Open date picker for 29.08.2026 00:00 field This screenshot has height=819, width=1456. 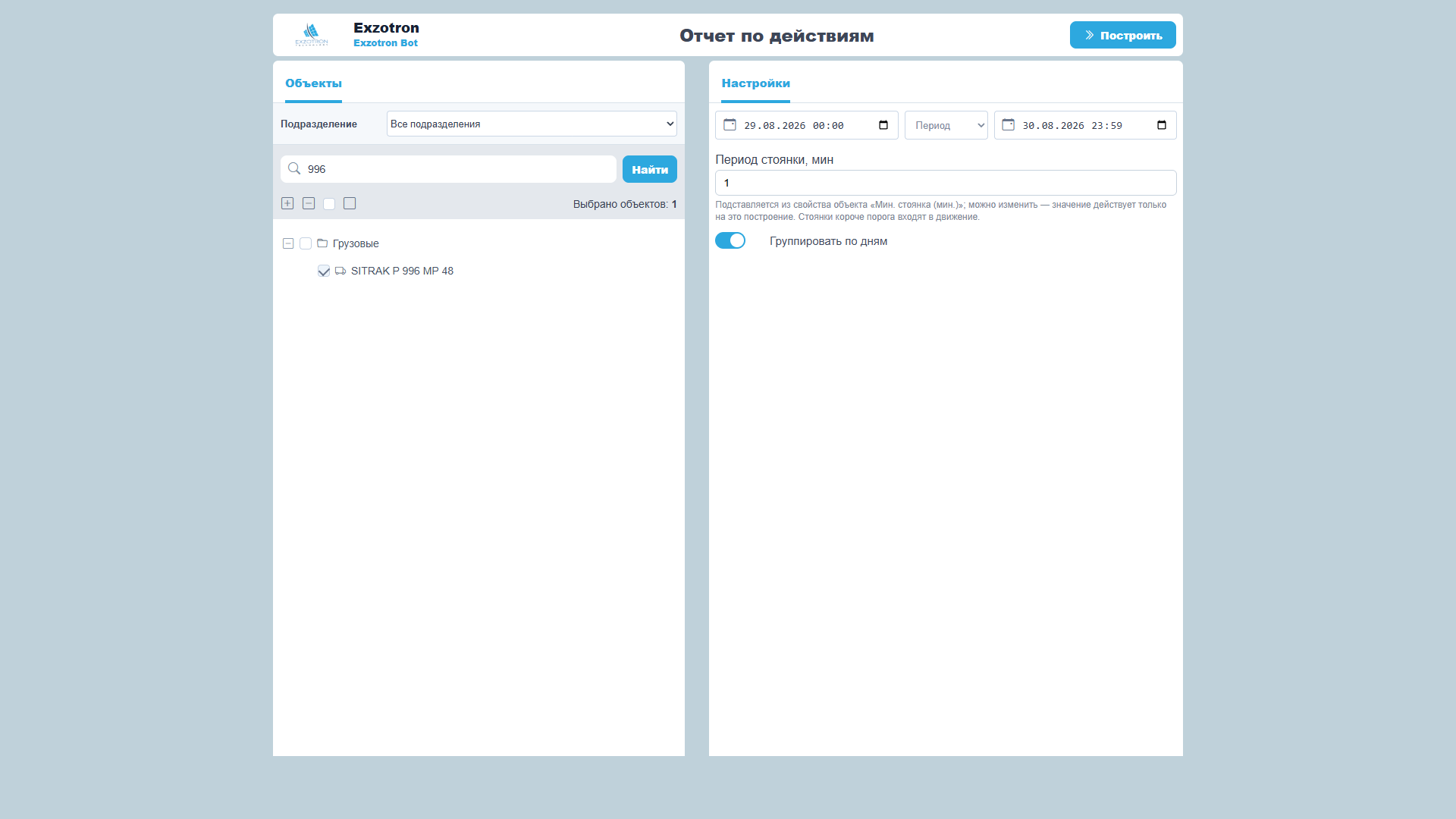point(883,125)
